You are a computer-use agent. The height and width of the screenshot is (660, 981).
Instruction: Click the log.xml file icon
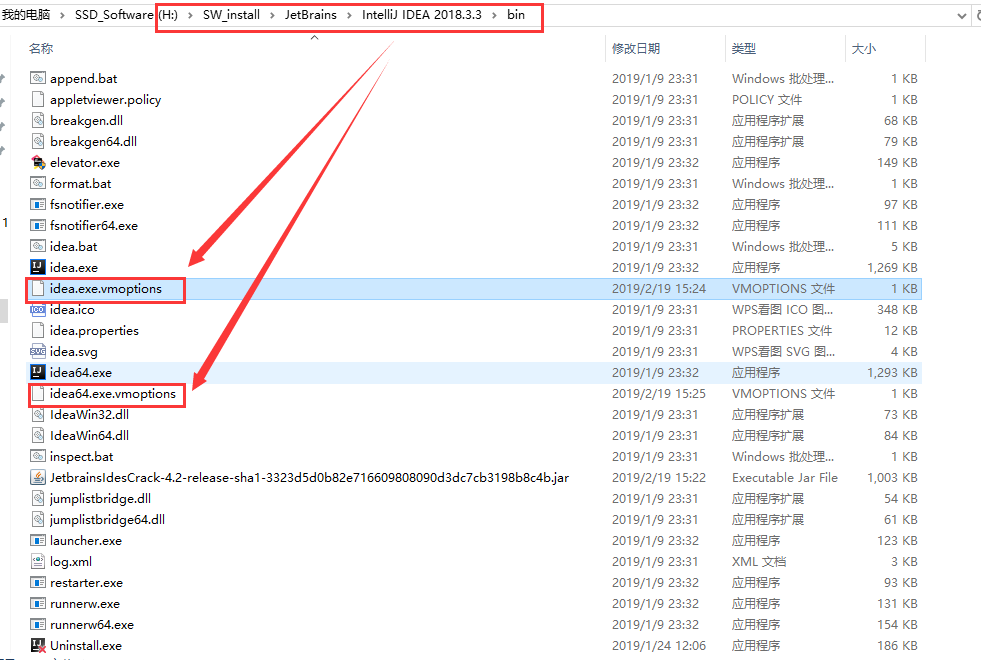point(38,562)
